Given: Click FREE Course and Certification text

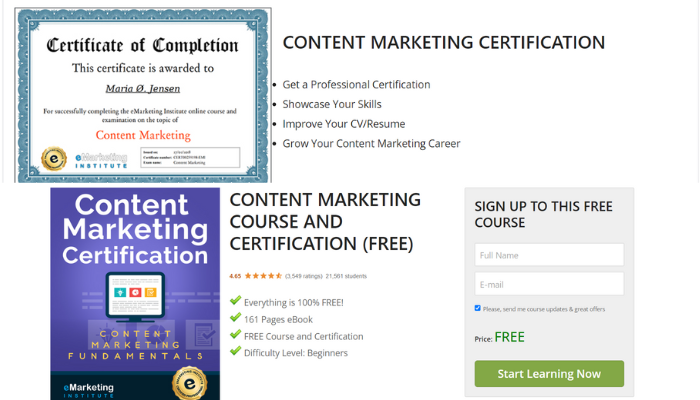Looking at the screenshot, I should pos(304,337).
